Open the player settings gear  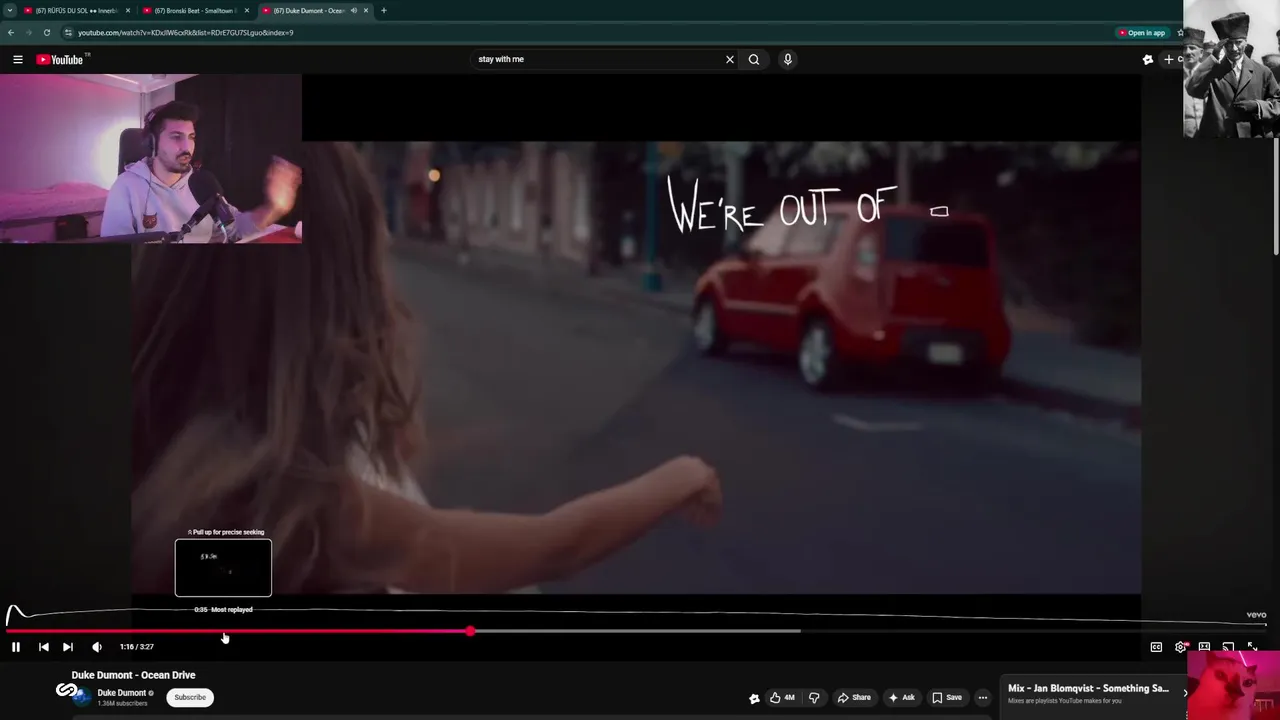(x=1180, y=647)
